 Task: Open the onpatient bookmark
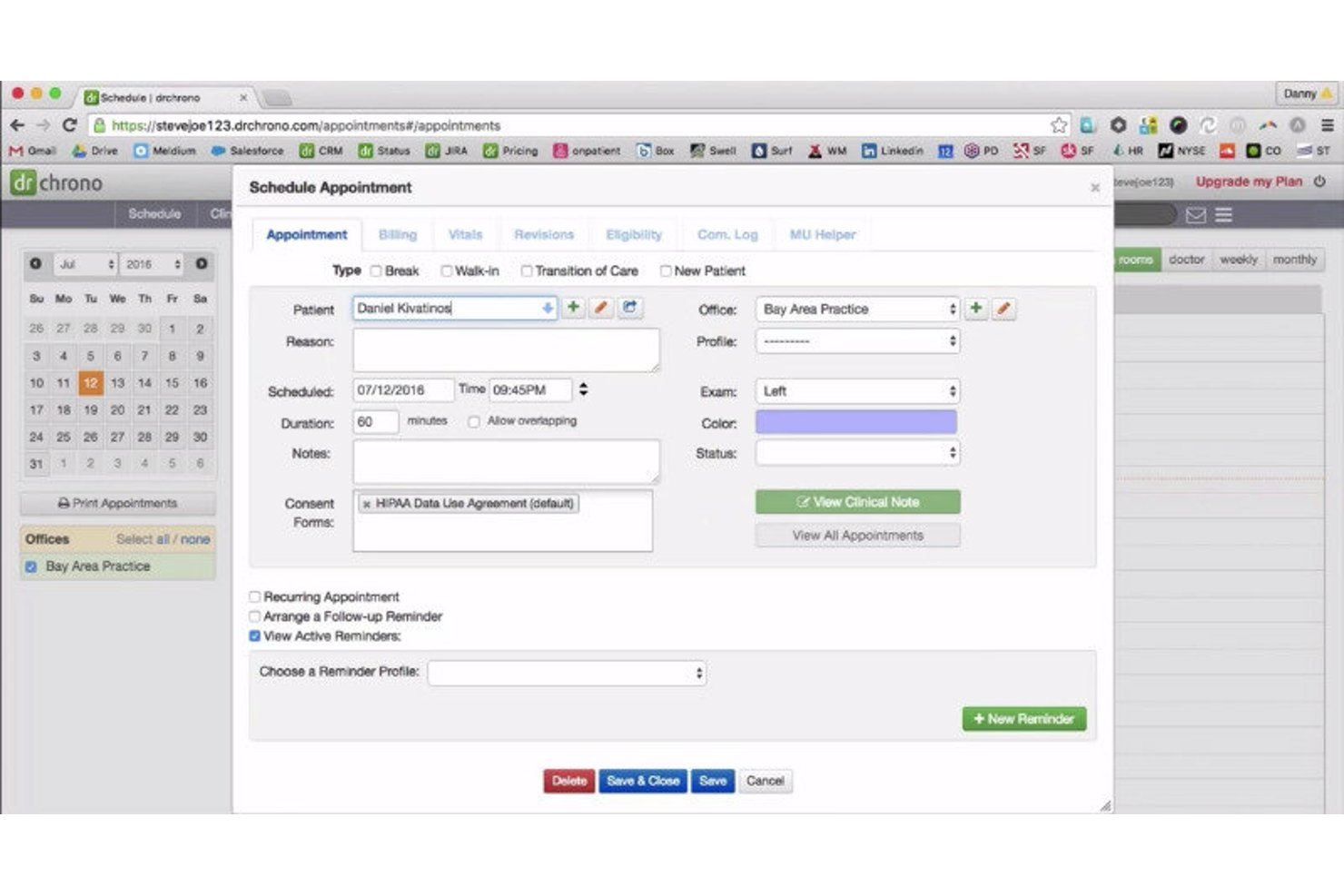(x=587, y=151)
